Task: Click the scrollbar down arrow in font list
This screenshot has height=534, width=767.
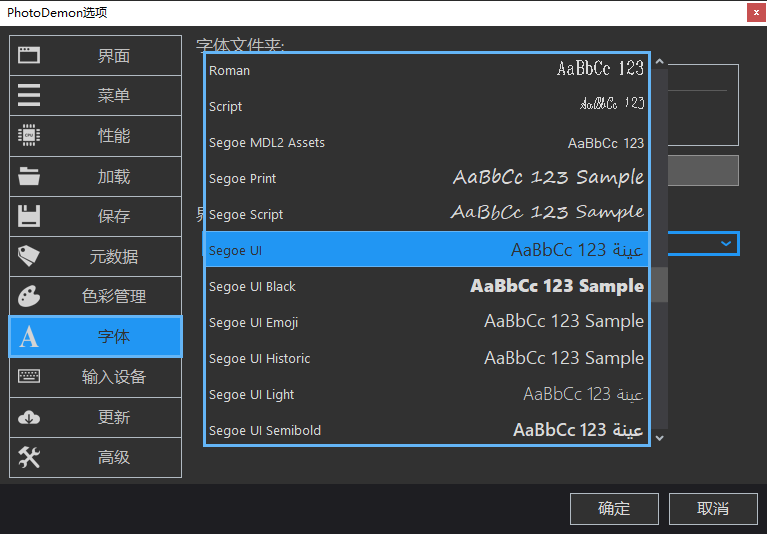Action: (659, 437)
